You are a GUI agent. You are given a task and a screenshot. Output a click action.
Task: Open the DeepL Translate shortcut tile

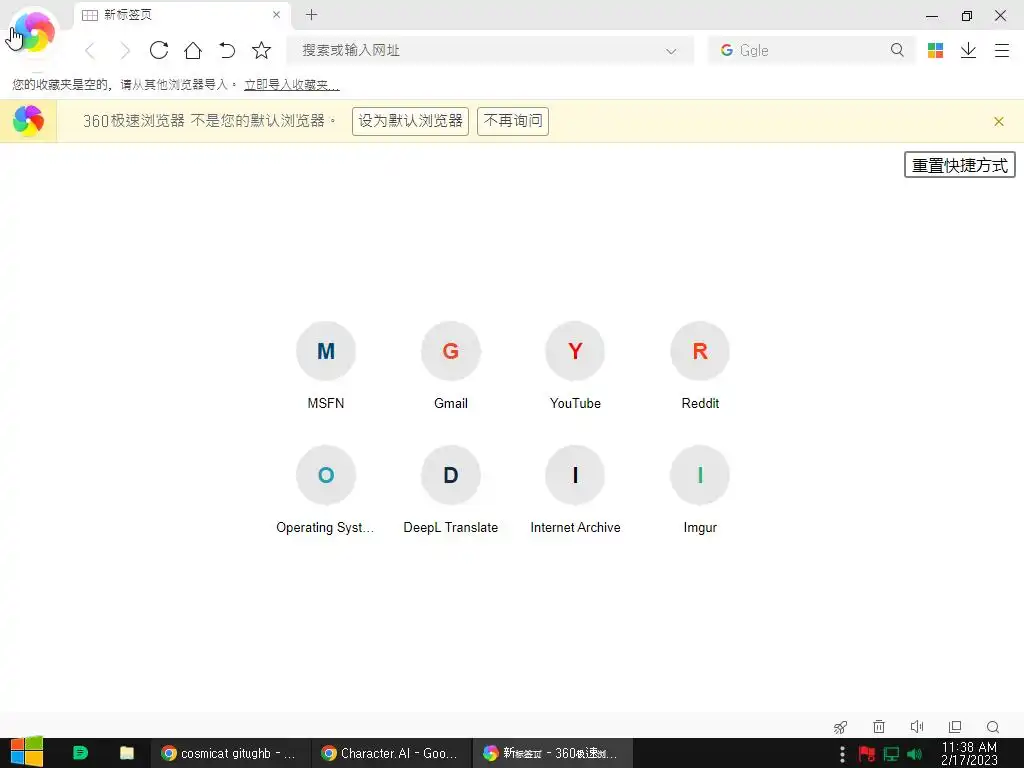pos(451,490)
